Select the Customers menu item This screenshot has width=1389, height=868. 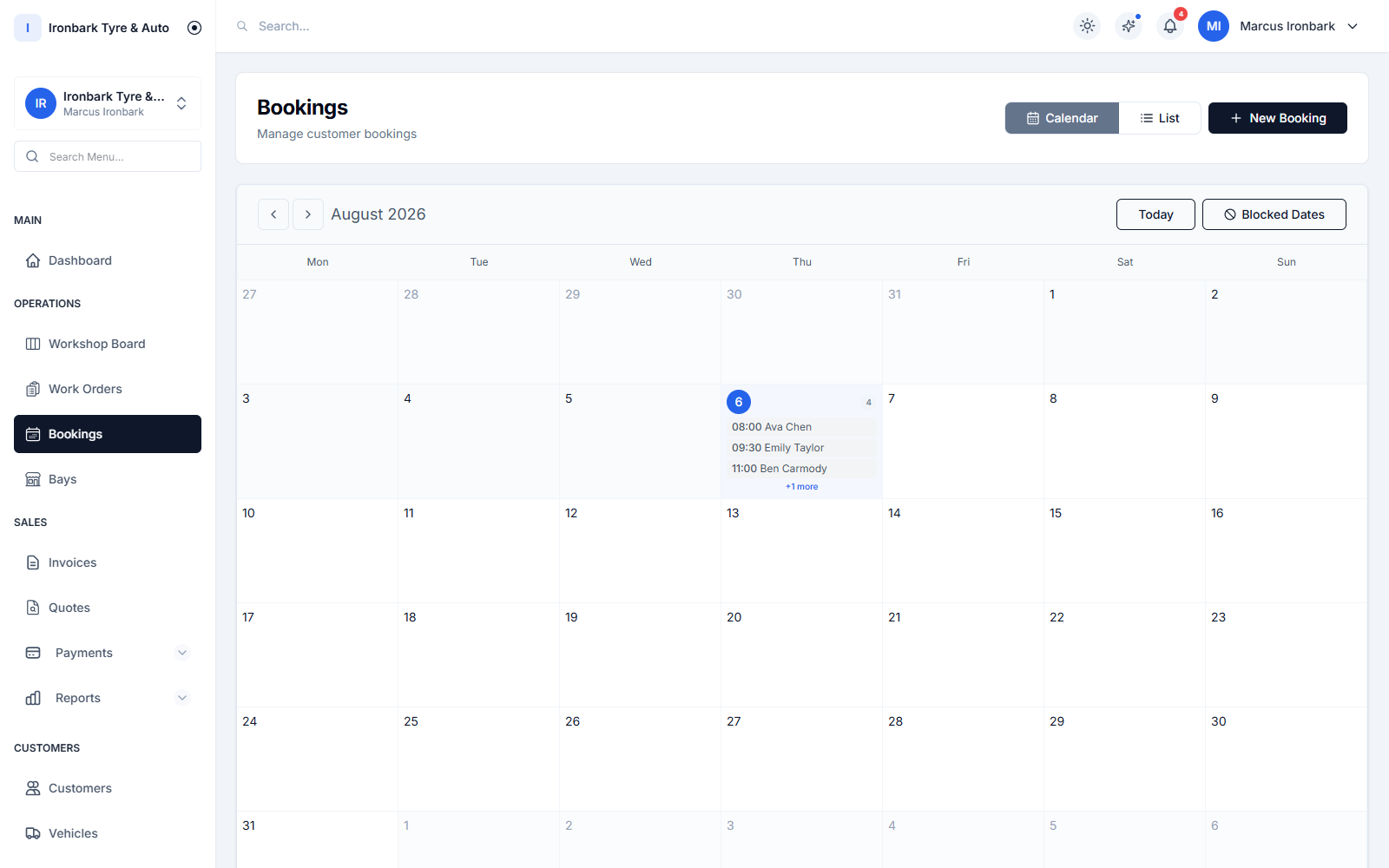coord(108,788)
